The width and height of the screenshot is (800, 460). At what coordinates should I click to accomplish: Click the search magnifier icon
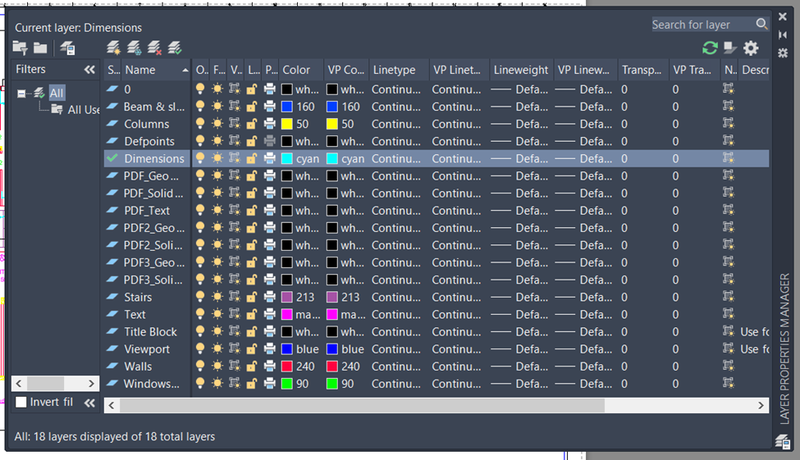coord(761,24)
